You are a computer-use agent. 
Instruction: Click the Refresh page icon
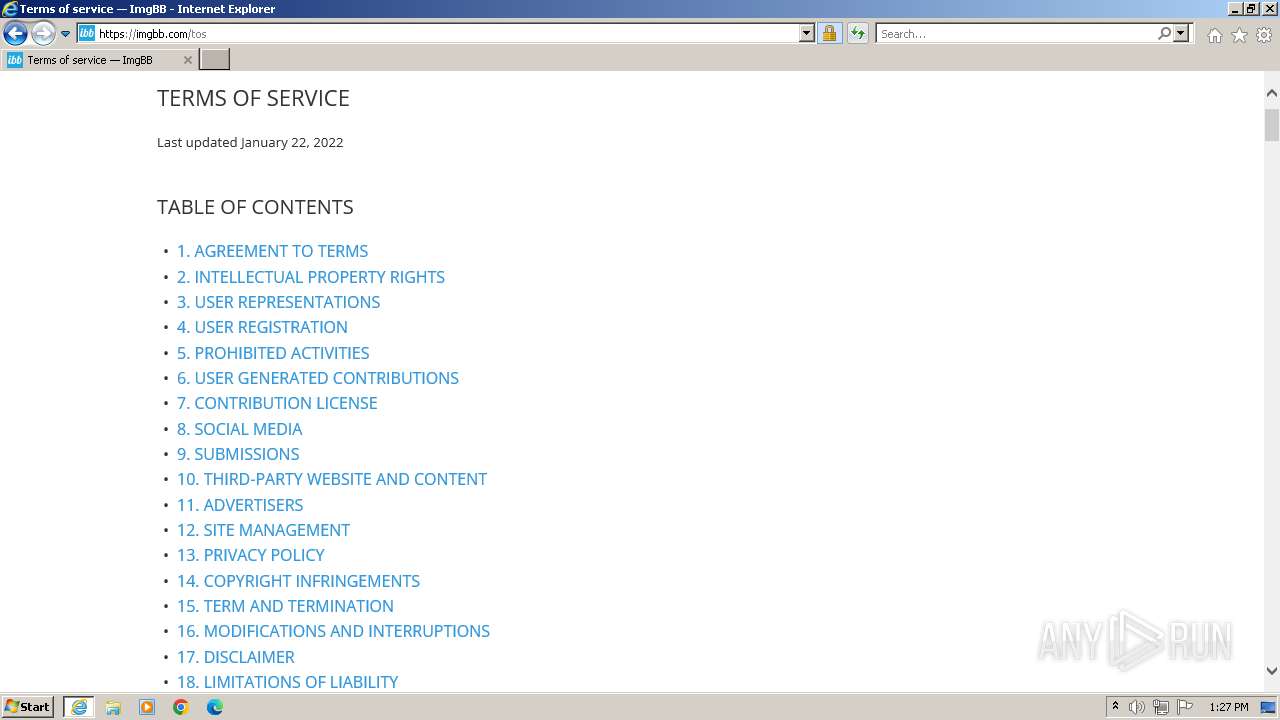click(858, 33)
